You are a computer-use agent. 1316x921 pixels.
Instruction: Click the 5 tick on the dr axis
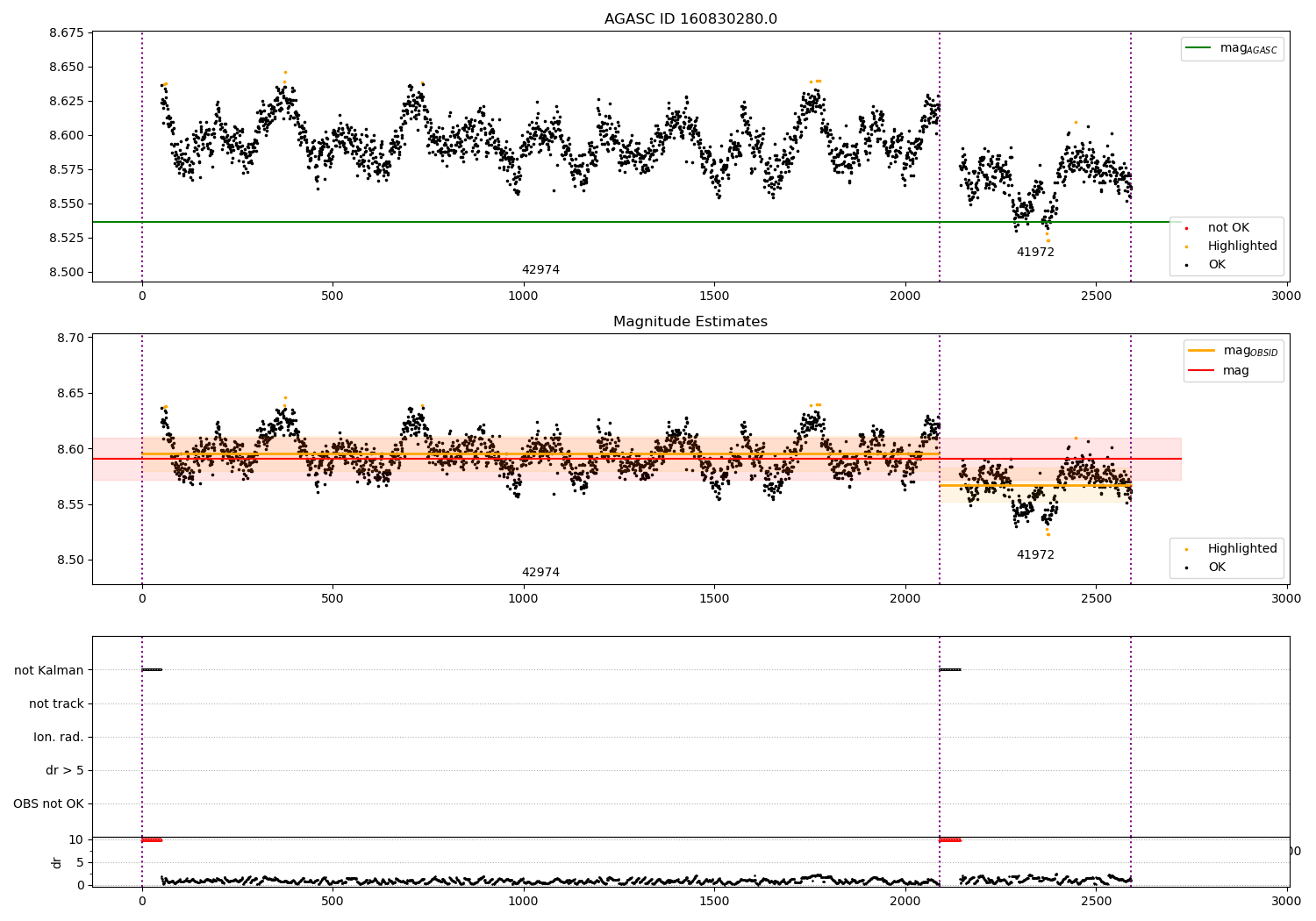[x=80, y=863]
